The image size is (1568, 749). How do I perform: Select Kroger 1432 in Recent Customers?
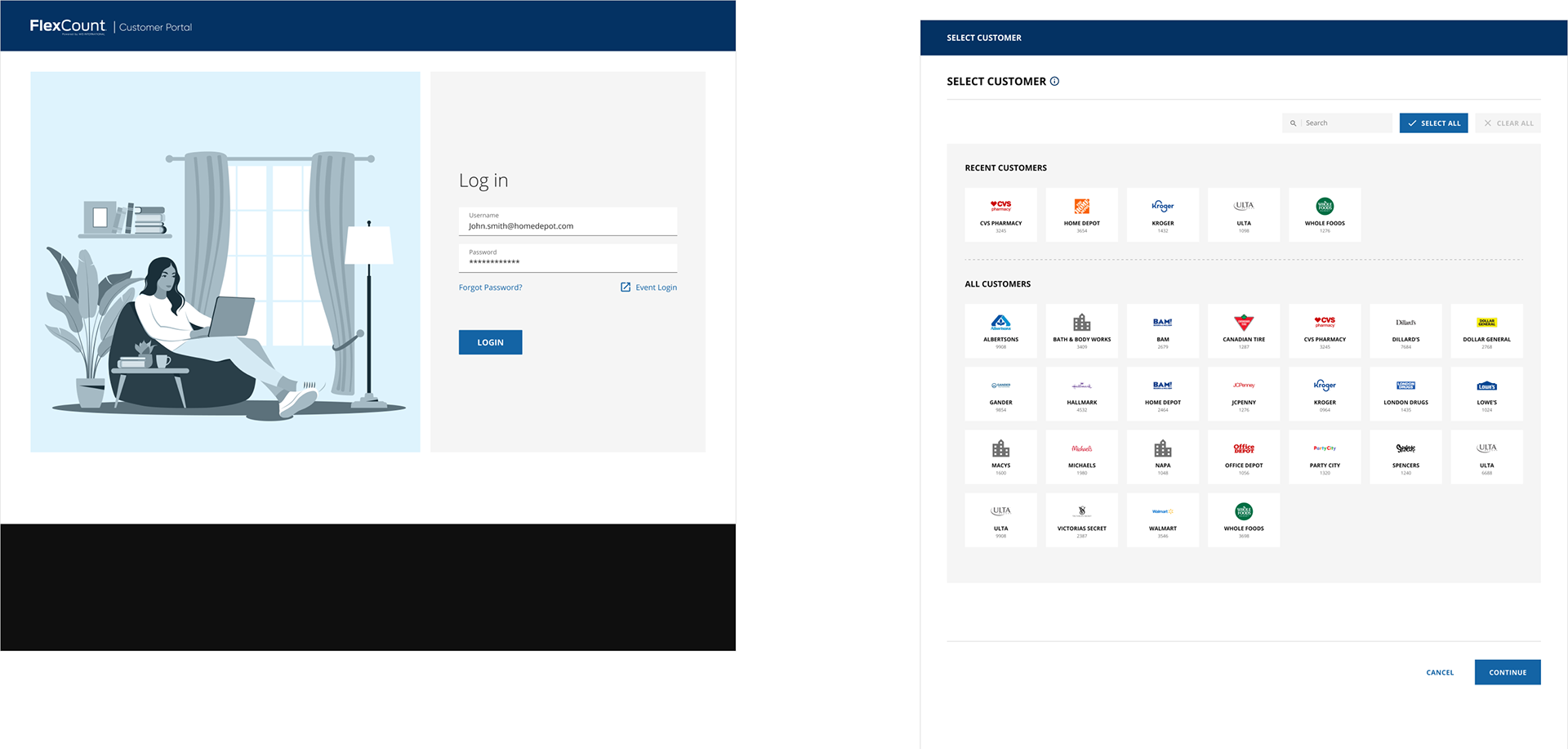1163,215
